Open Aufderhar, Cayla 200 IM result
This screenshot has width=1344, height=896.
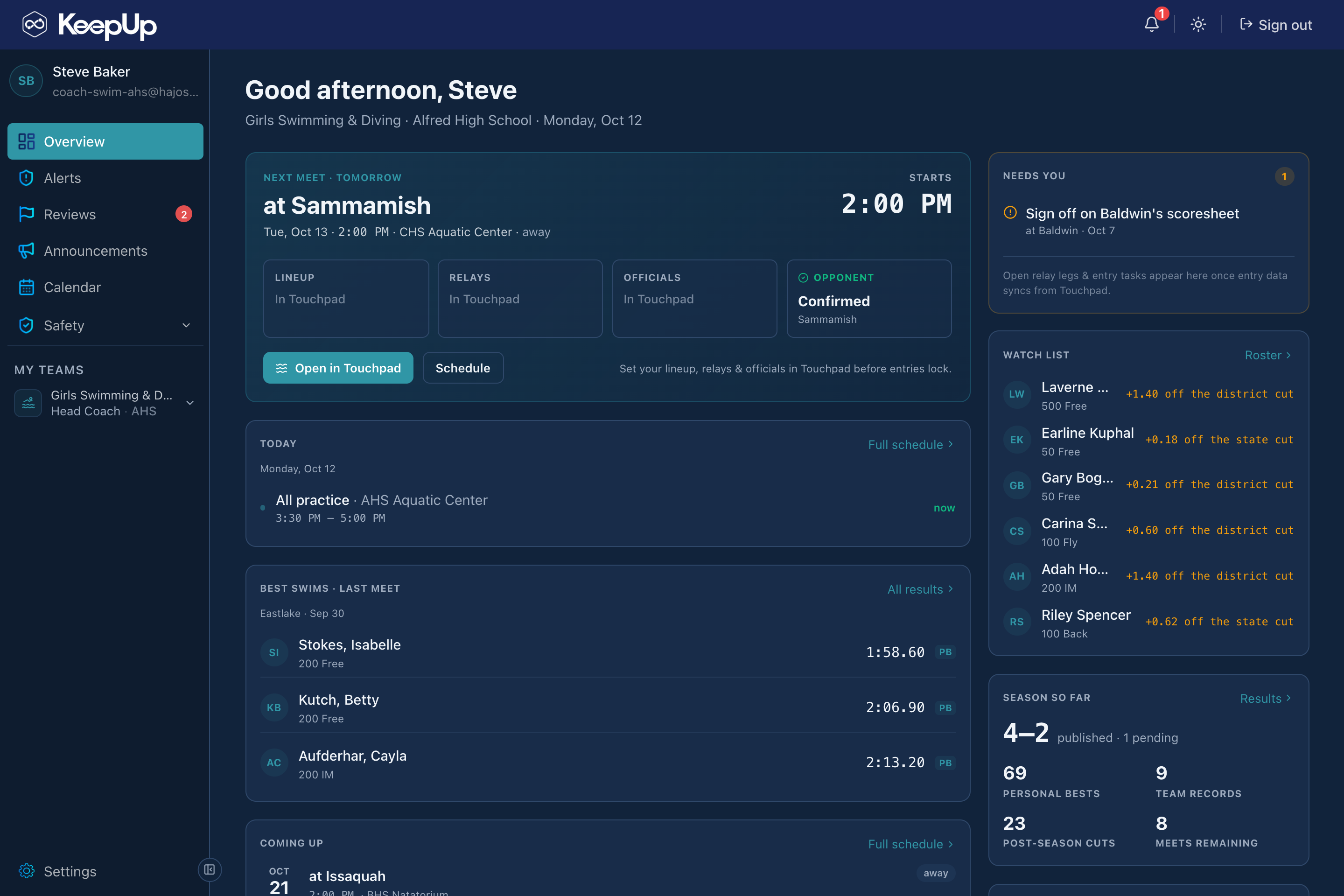click(608, 763)
